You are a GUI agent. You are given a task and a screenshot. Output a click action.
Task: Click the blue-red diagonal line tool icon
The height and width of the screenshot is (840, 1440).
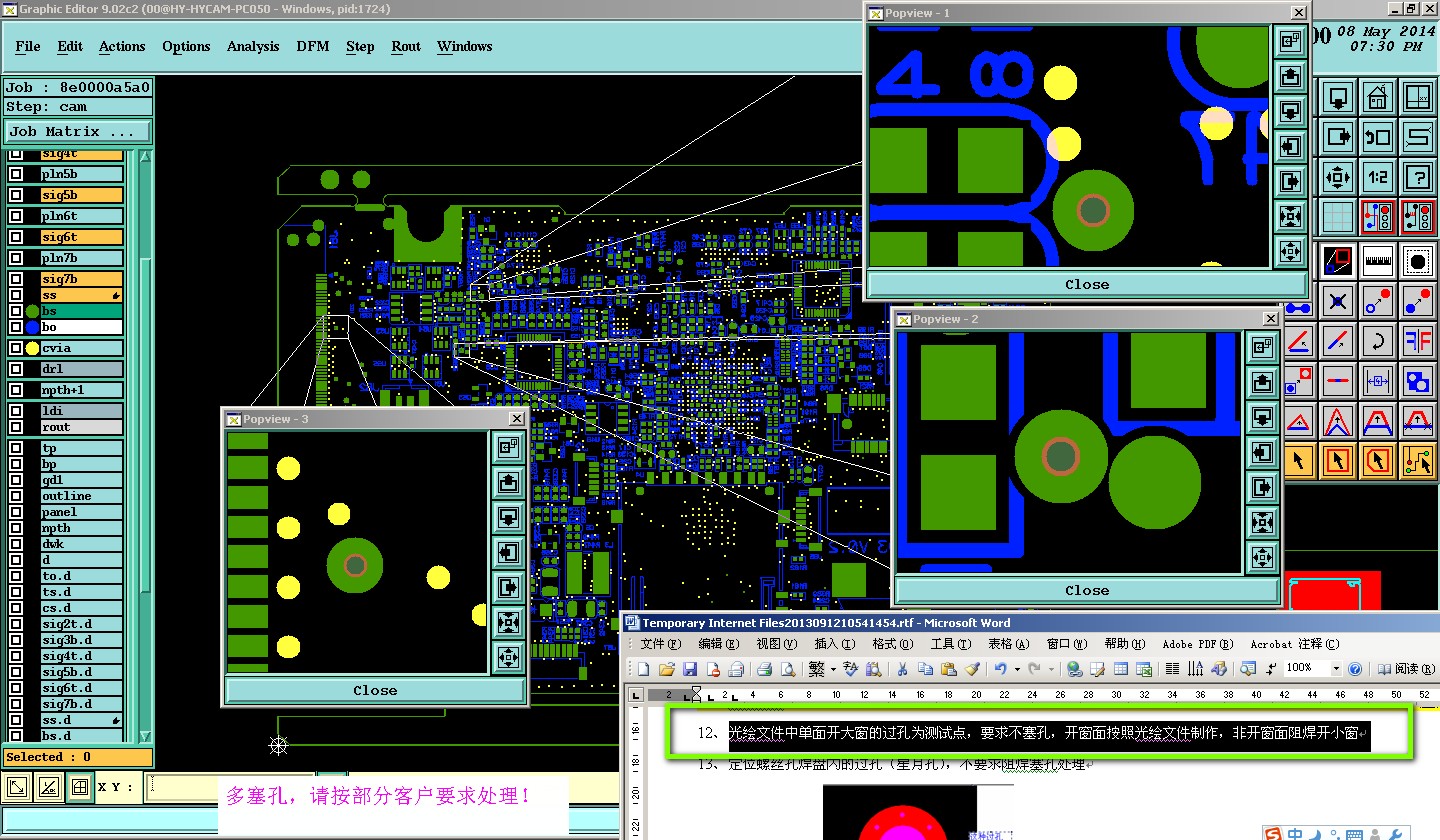point(1338,340)
